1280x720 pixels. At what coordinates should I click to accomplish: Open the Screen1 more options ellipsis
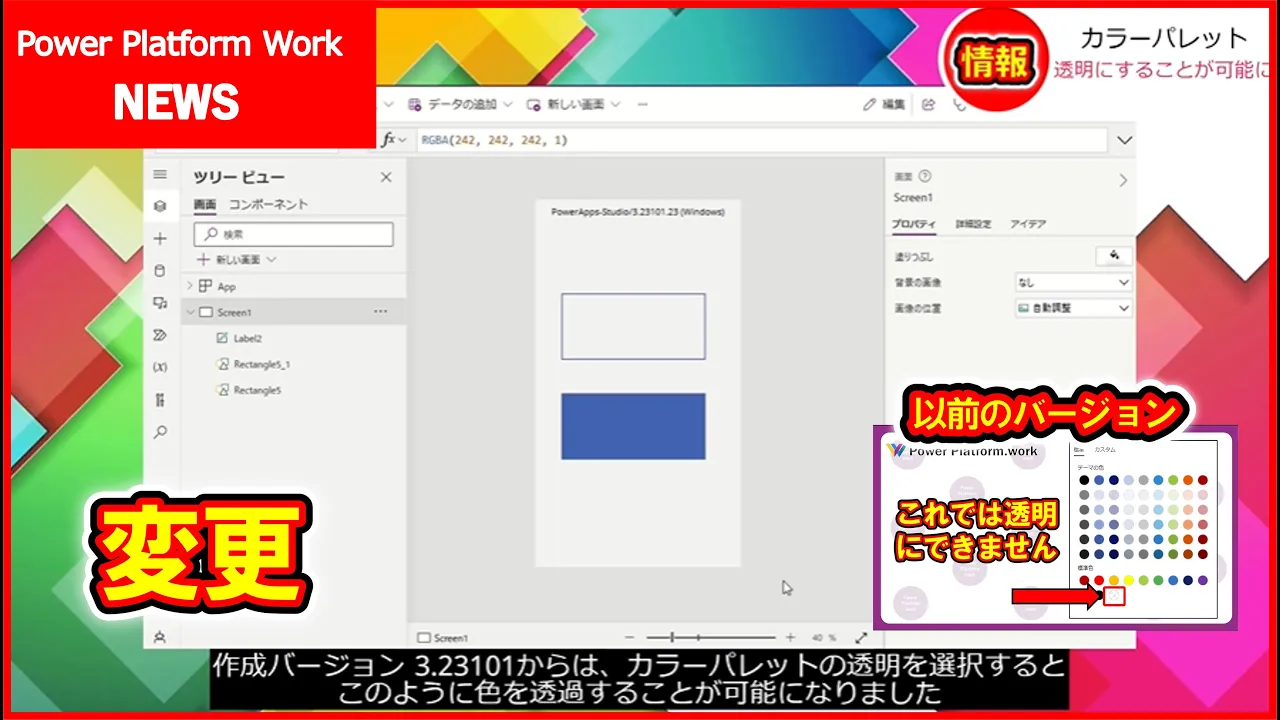380,312
